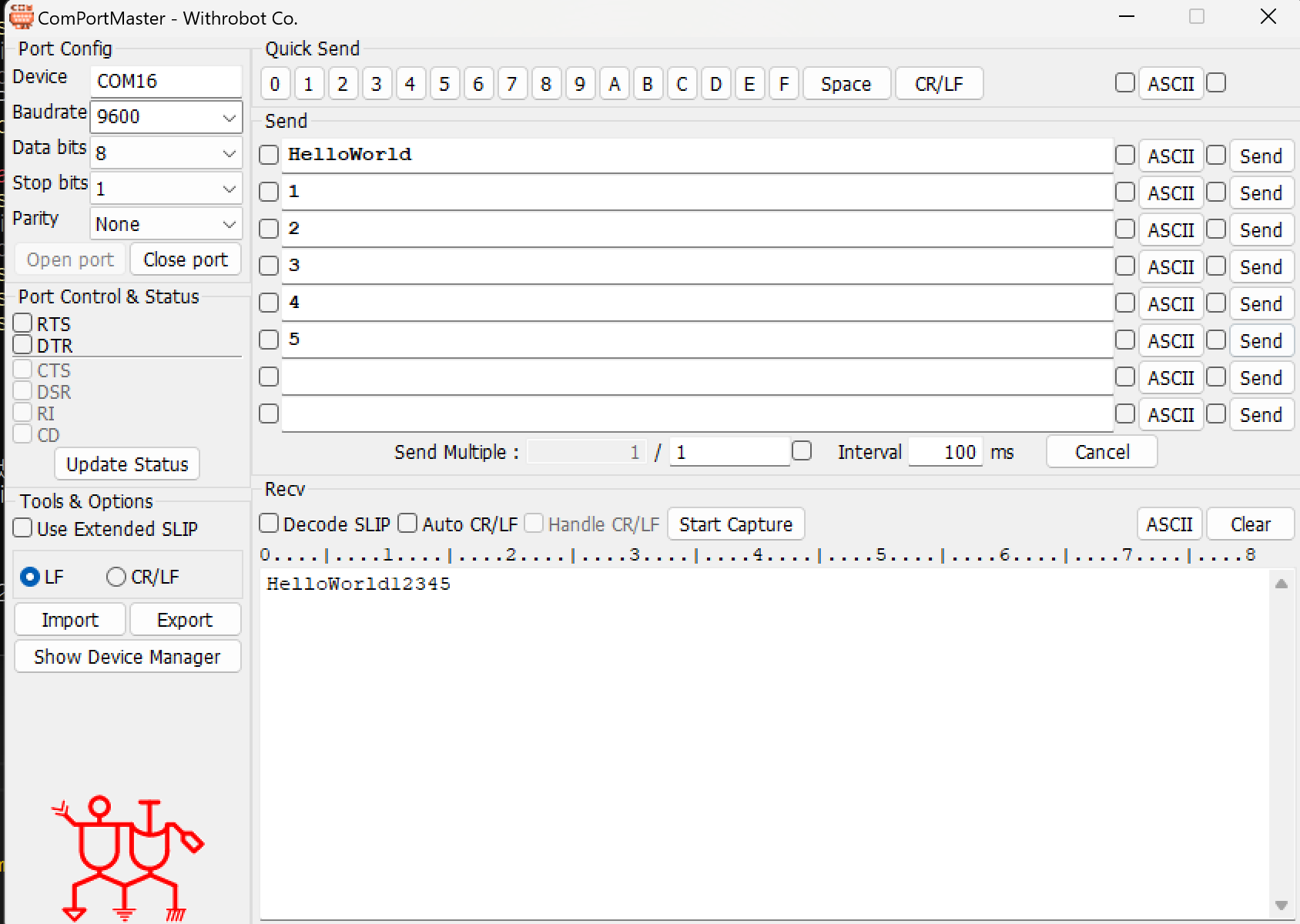Clear the receive window

1250,524
